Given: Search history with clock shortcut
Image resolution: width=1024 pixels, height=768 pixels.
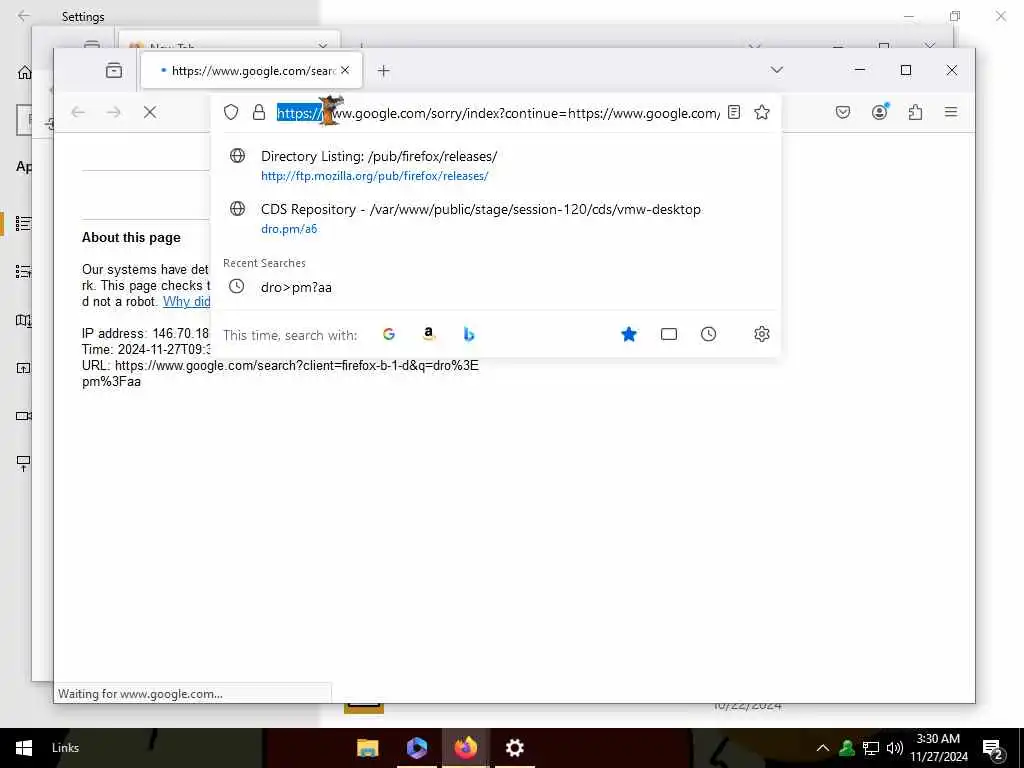Looking at the screenshot, I should 709,334.
